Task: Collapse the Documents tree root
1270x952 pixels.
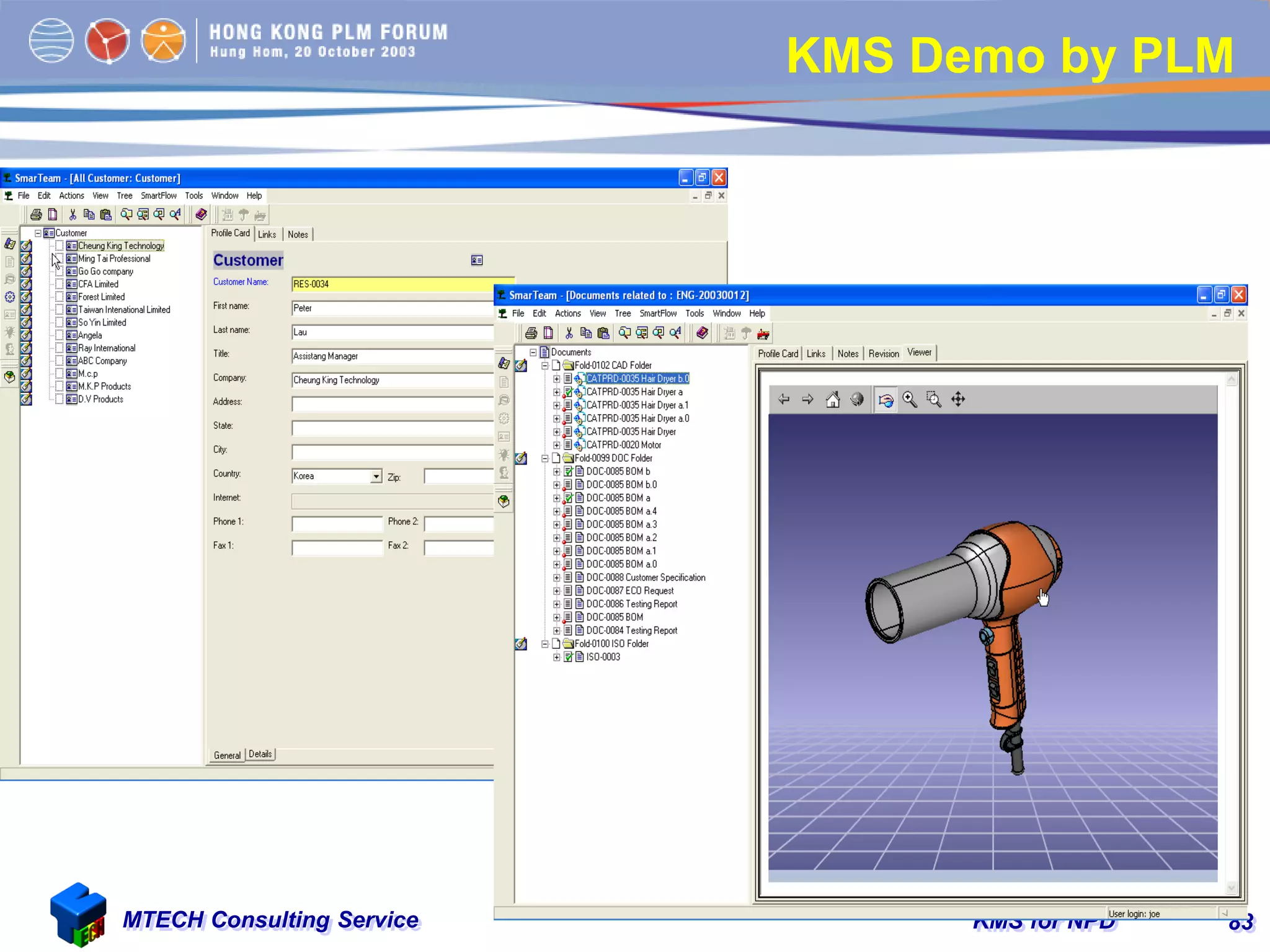Action: pos(533,352)
